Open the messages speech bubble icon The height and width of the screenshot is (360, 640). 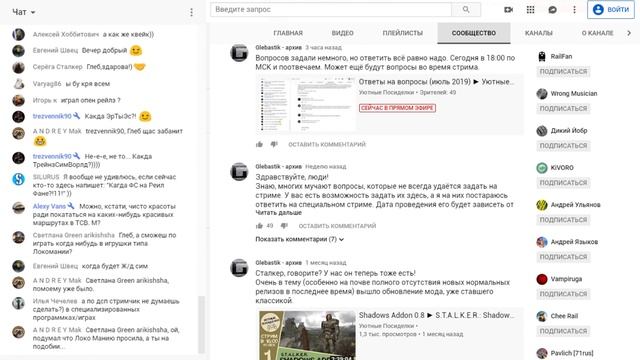(552, 9)
